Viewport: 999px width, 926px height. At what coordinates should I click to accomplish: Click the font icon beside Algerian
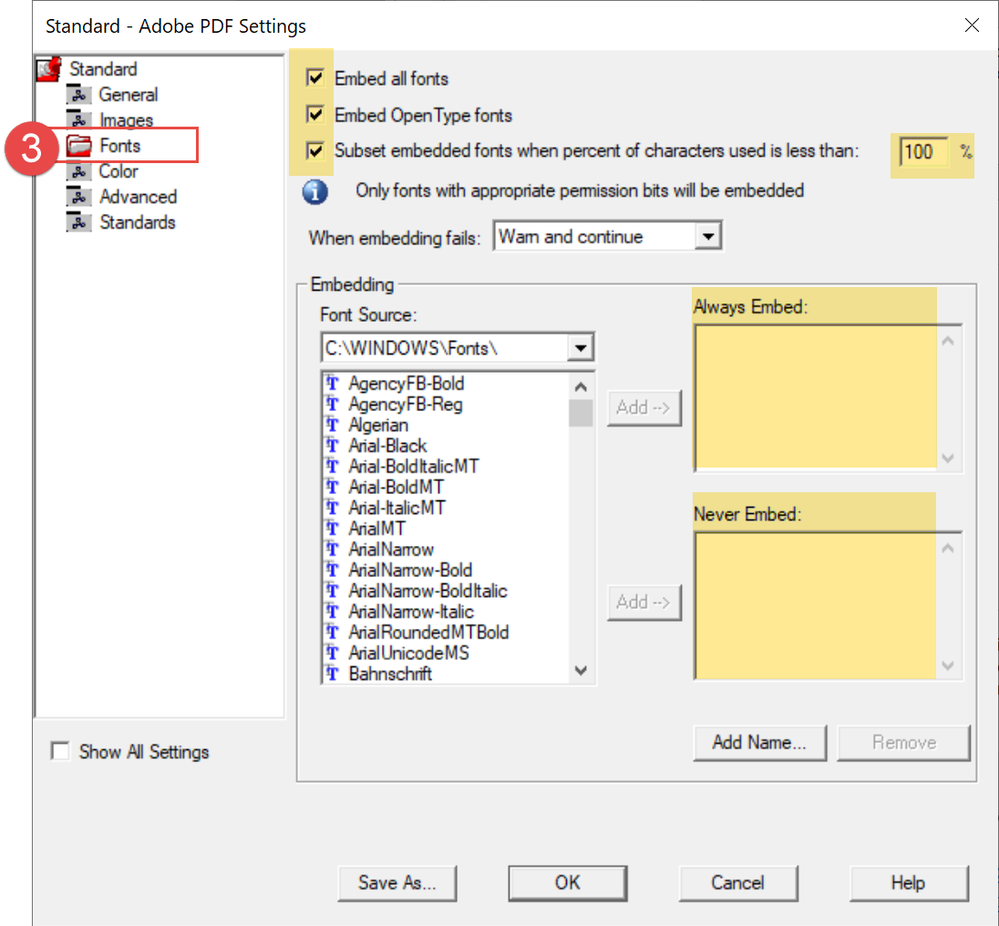coord(333,424)
